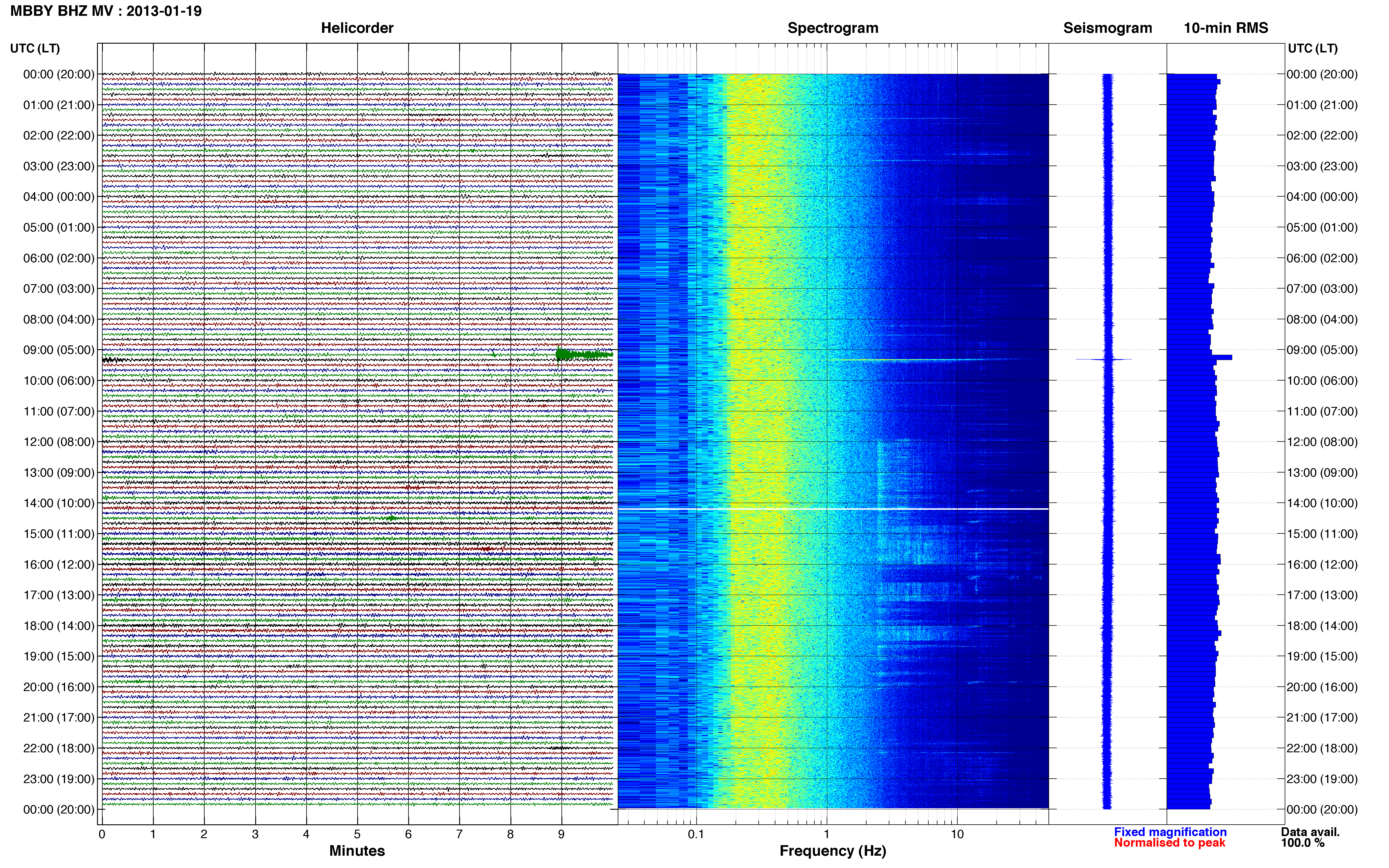This screenshot has width=1389, height=868.
Task: Click right-axis time label '17:00 (13:00)'
Action: tap(1322, 595)
